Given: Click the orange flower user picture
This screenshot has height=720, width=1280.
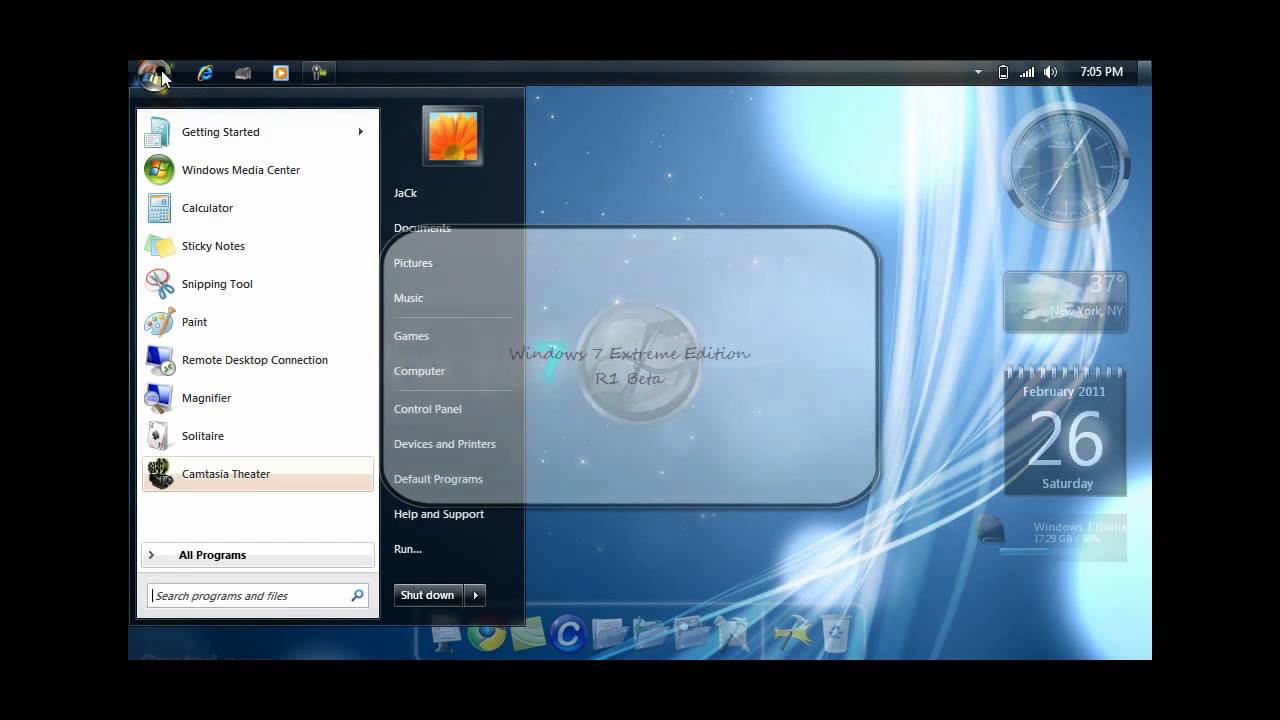Looking at the screenshot, I should [453, 136].
